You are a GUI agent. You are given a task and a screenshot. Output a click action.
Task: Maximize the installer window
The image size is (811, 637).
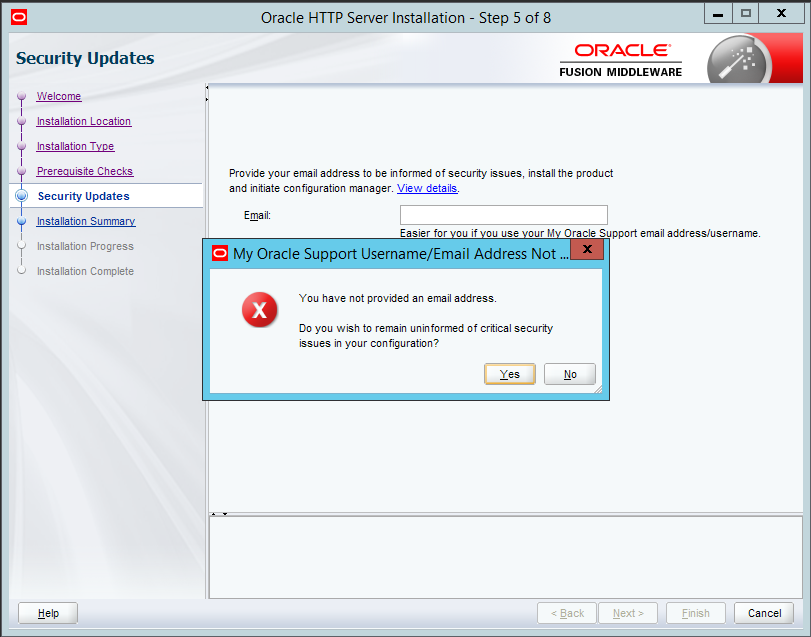(745, 14)
